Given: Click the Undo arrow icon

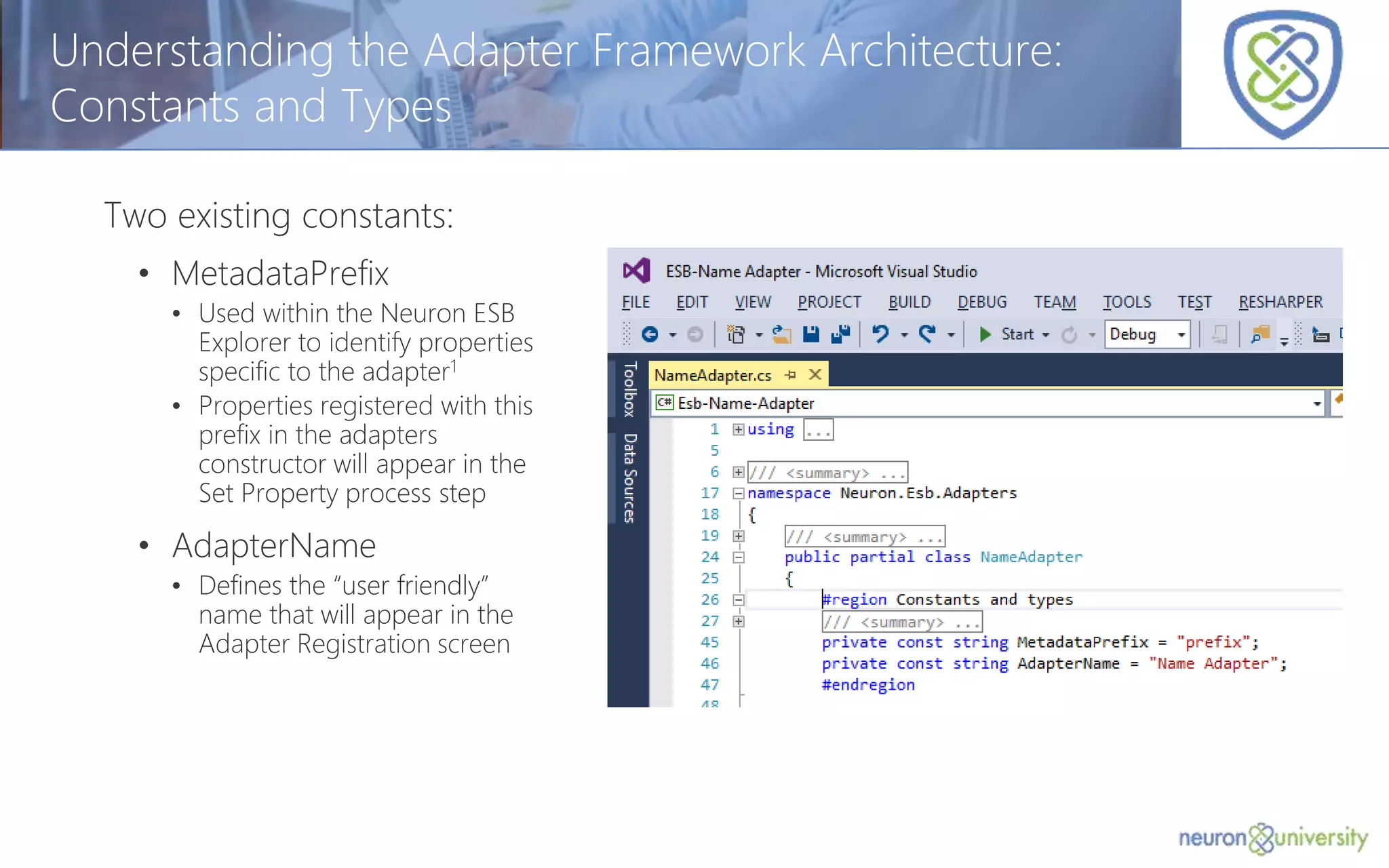Looking at the screenshot, I should pyautogui.click(x=880, y=334).
